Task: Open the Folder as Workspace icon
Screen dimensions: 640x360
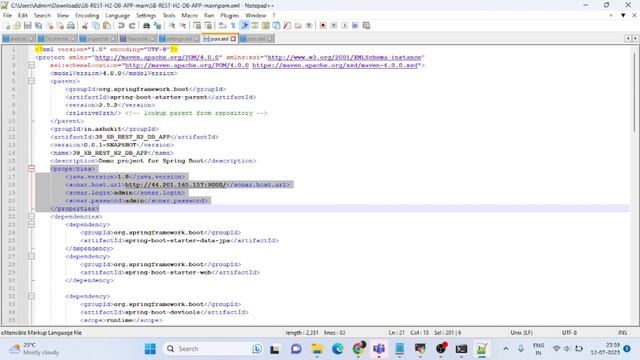Action: tap(298, 26)
